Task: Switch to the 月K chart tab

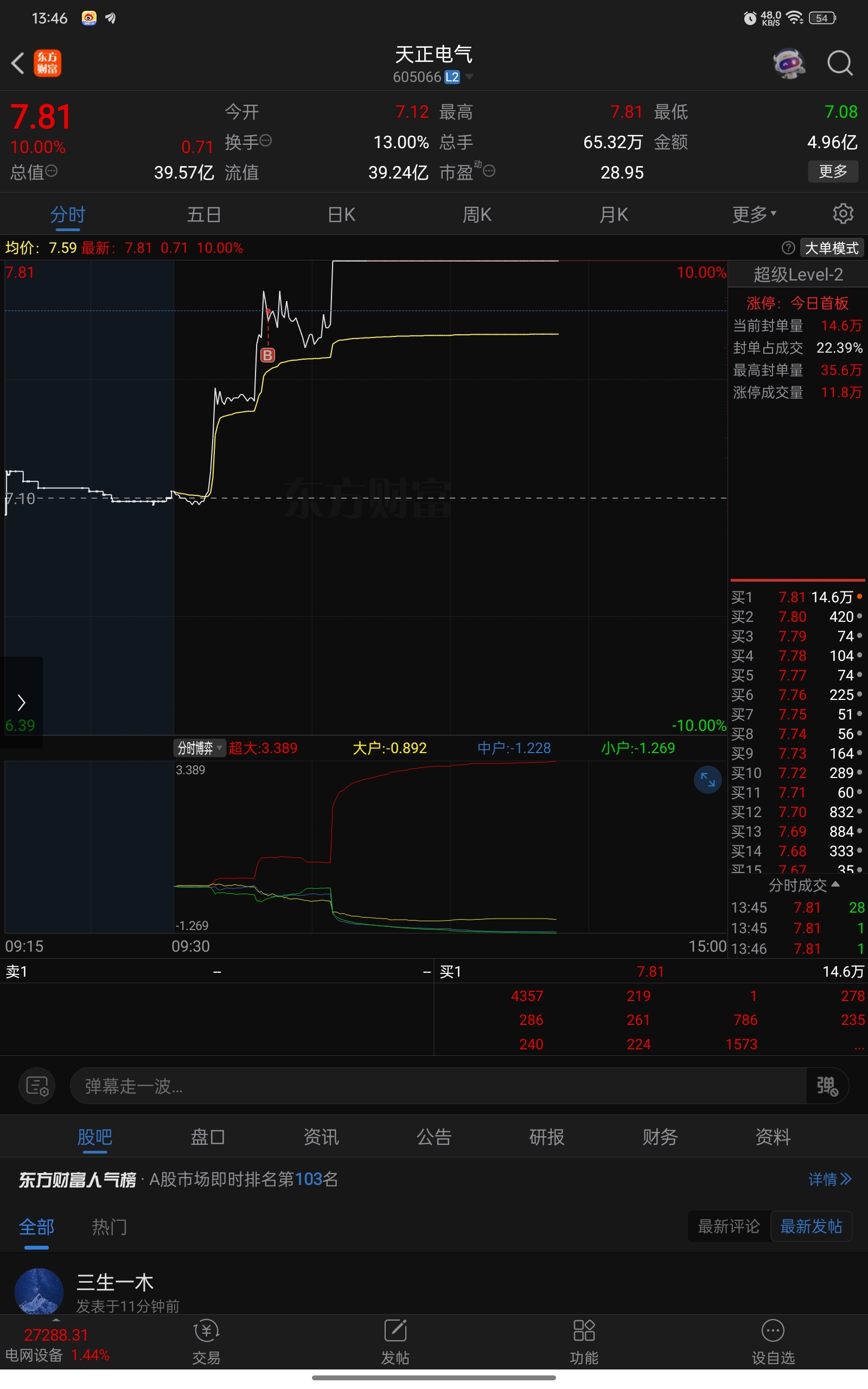Action: click(614, 214)
